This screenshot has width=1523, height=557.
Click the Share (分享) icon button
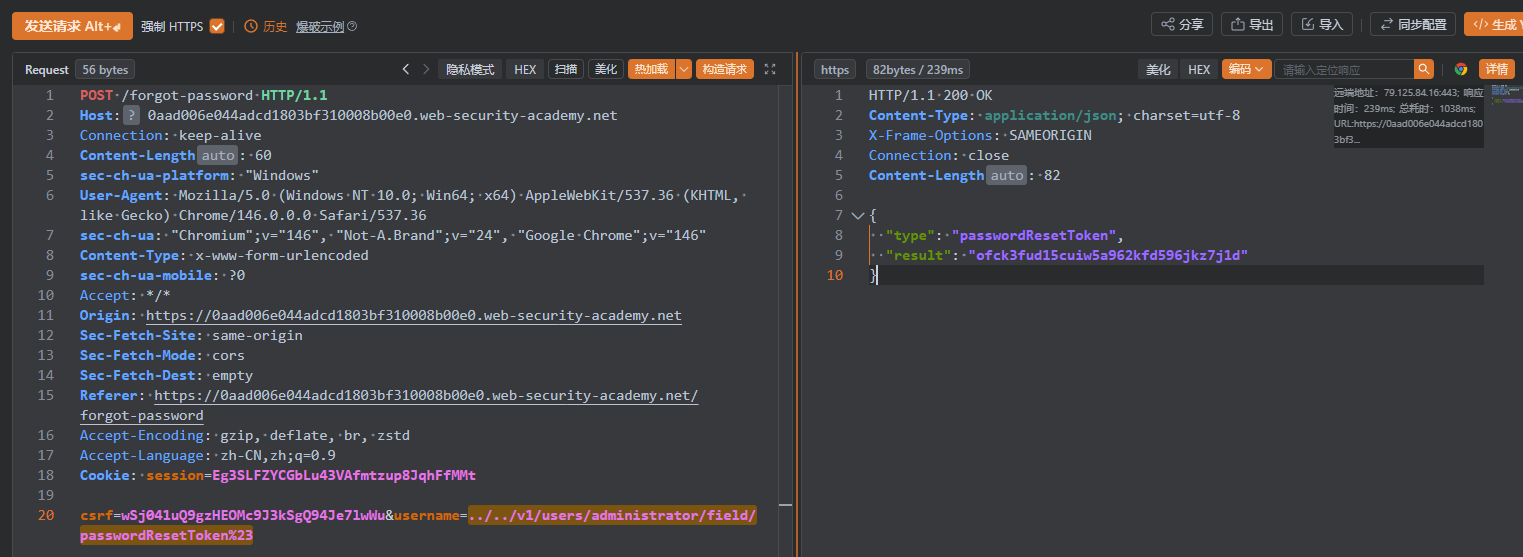(1182, 25)
